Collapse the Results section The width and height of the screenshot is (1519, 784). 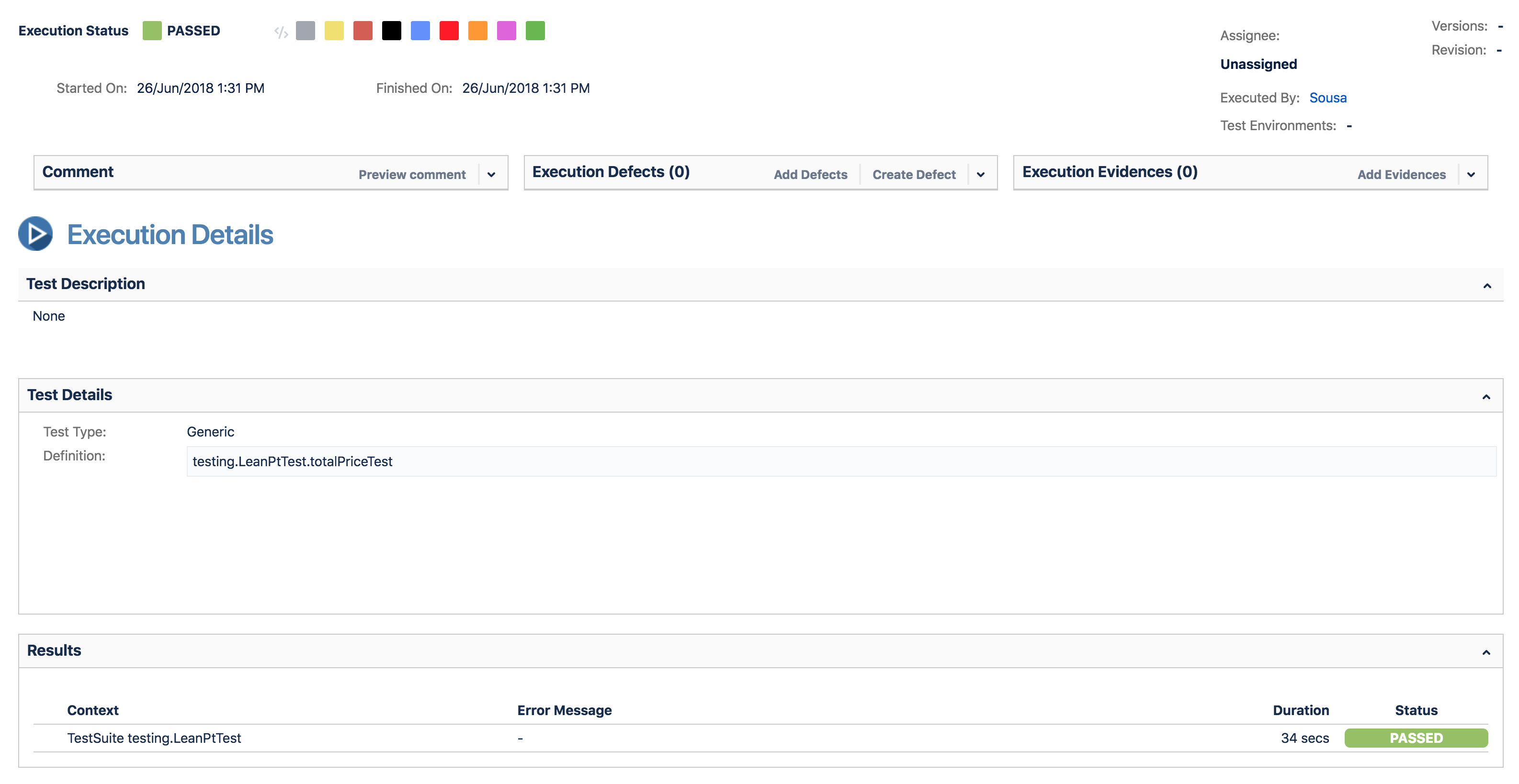tap(1486, 652)
